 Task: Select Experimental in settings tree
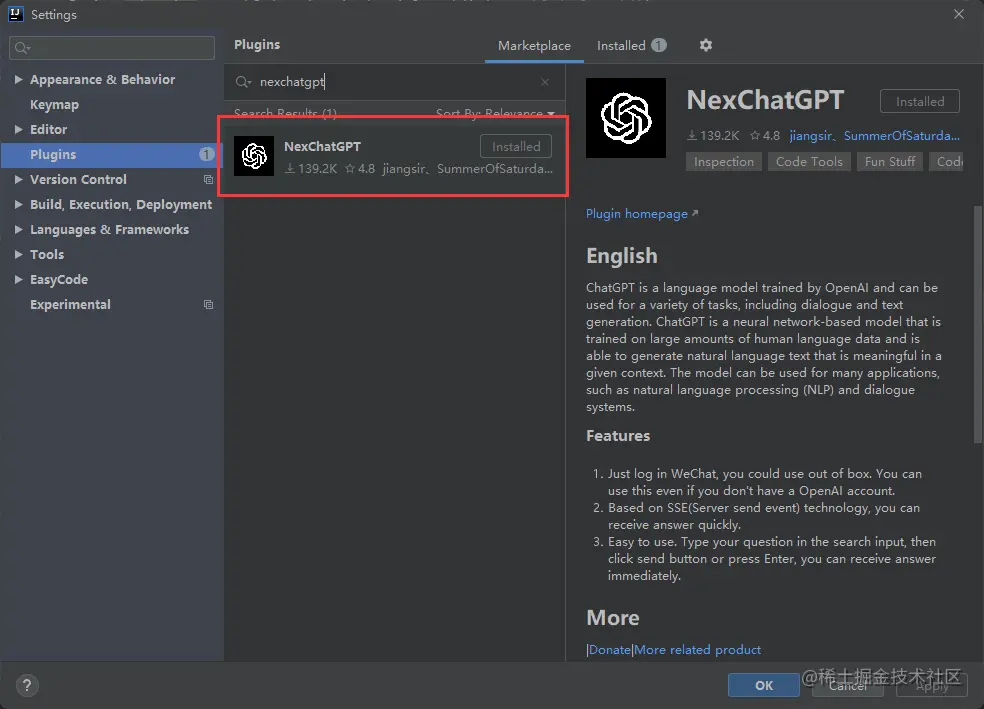70,304
